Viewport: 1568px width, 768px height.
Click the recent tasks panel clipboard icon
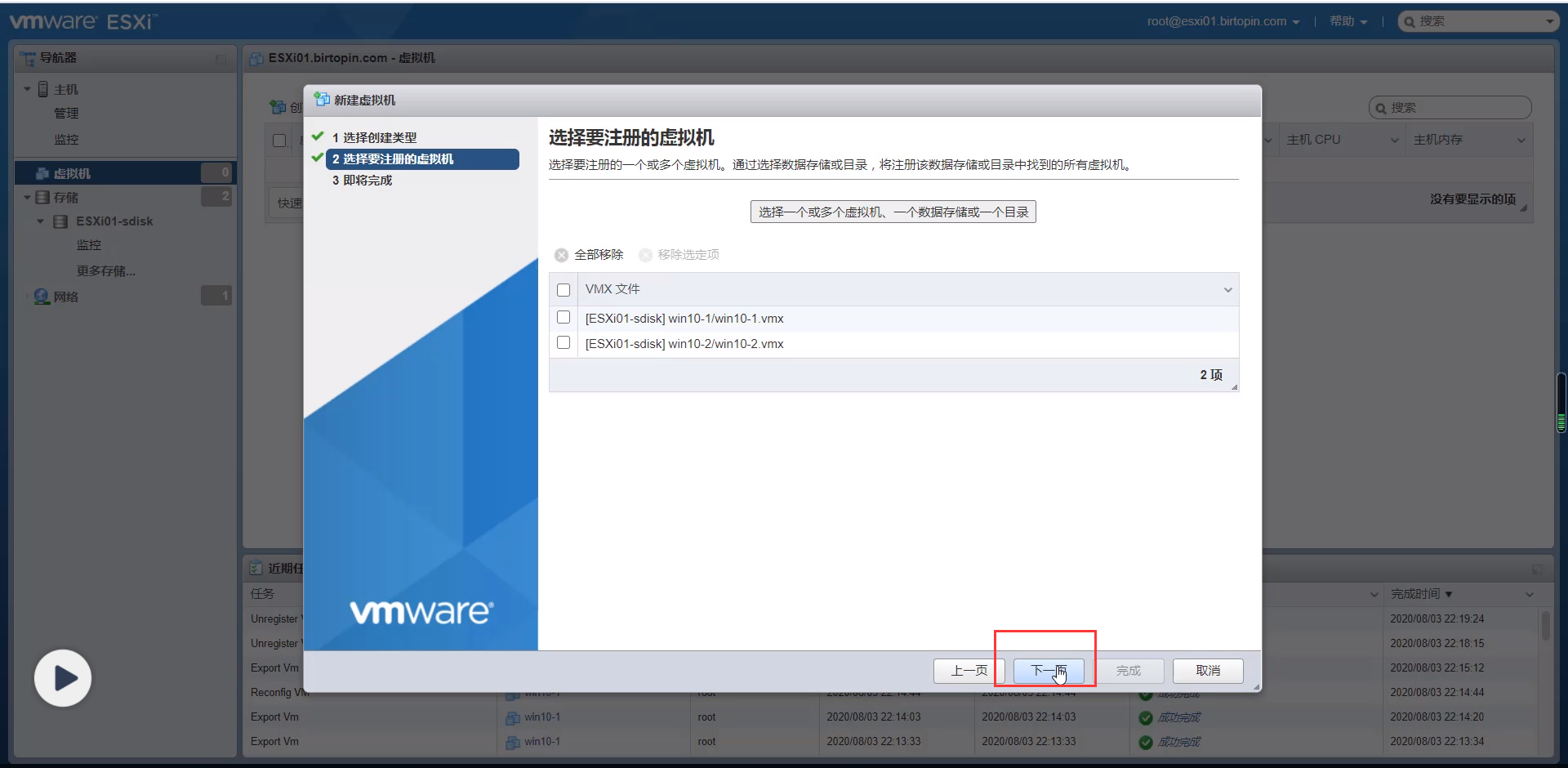[256, 568]
